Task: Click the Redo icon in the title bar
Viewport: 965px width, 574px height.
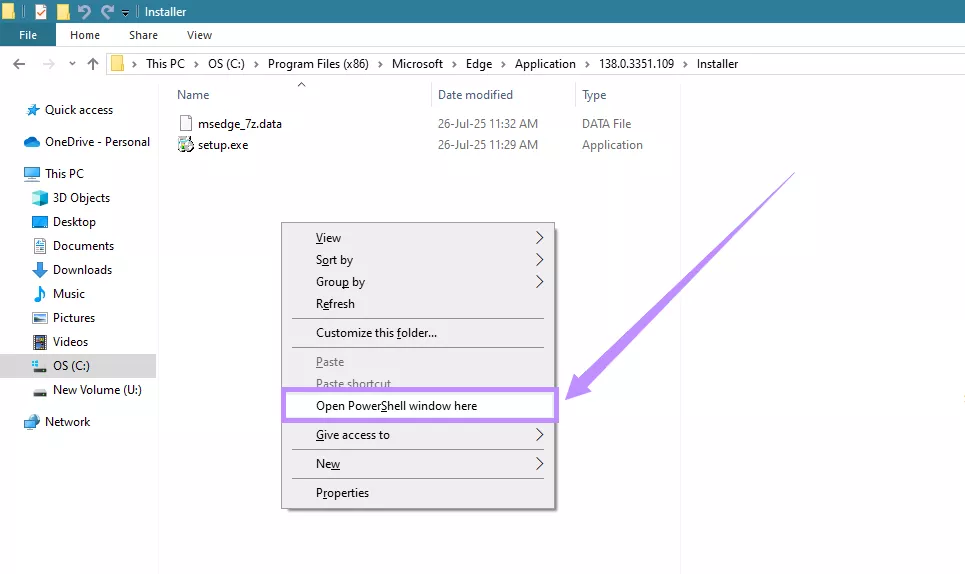Action: [x=107, y=12]
